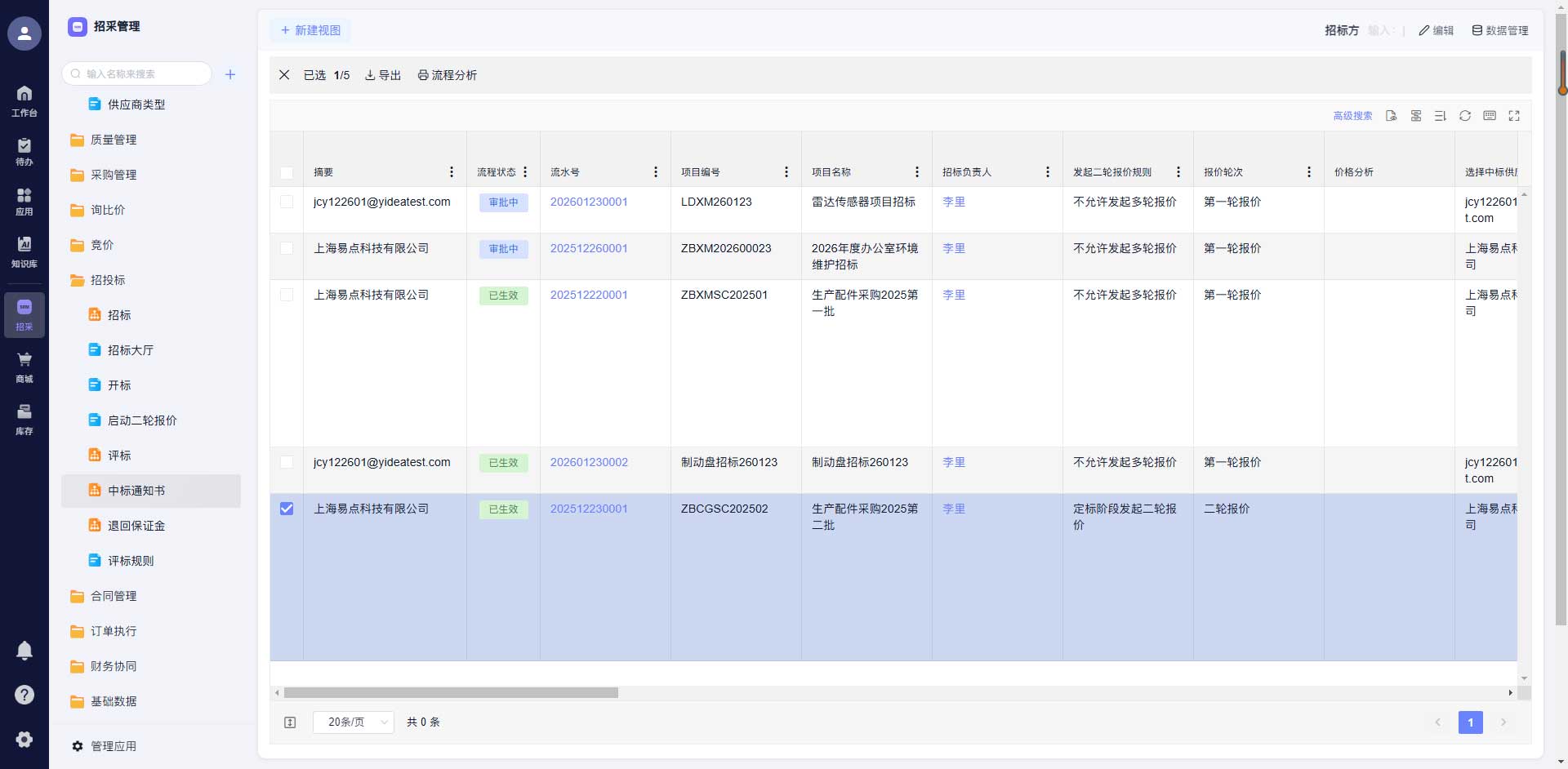1568x769 pixels.
Task: Open the 摘要 column options menu
Action: click(x=452, y=172)
